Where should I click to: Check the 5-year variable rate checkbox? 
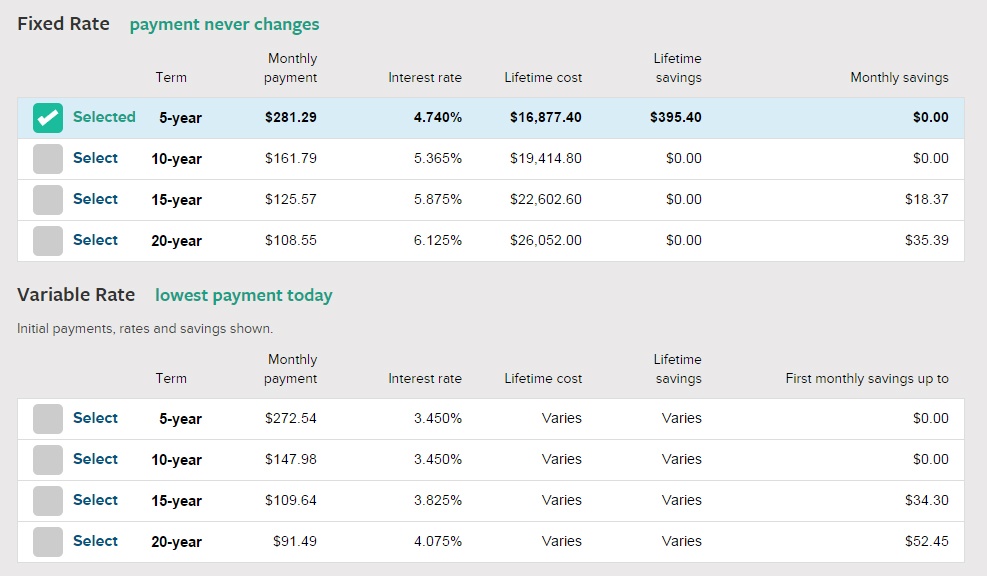point(48,419)
